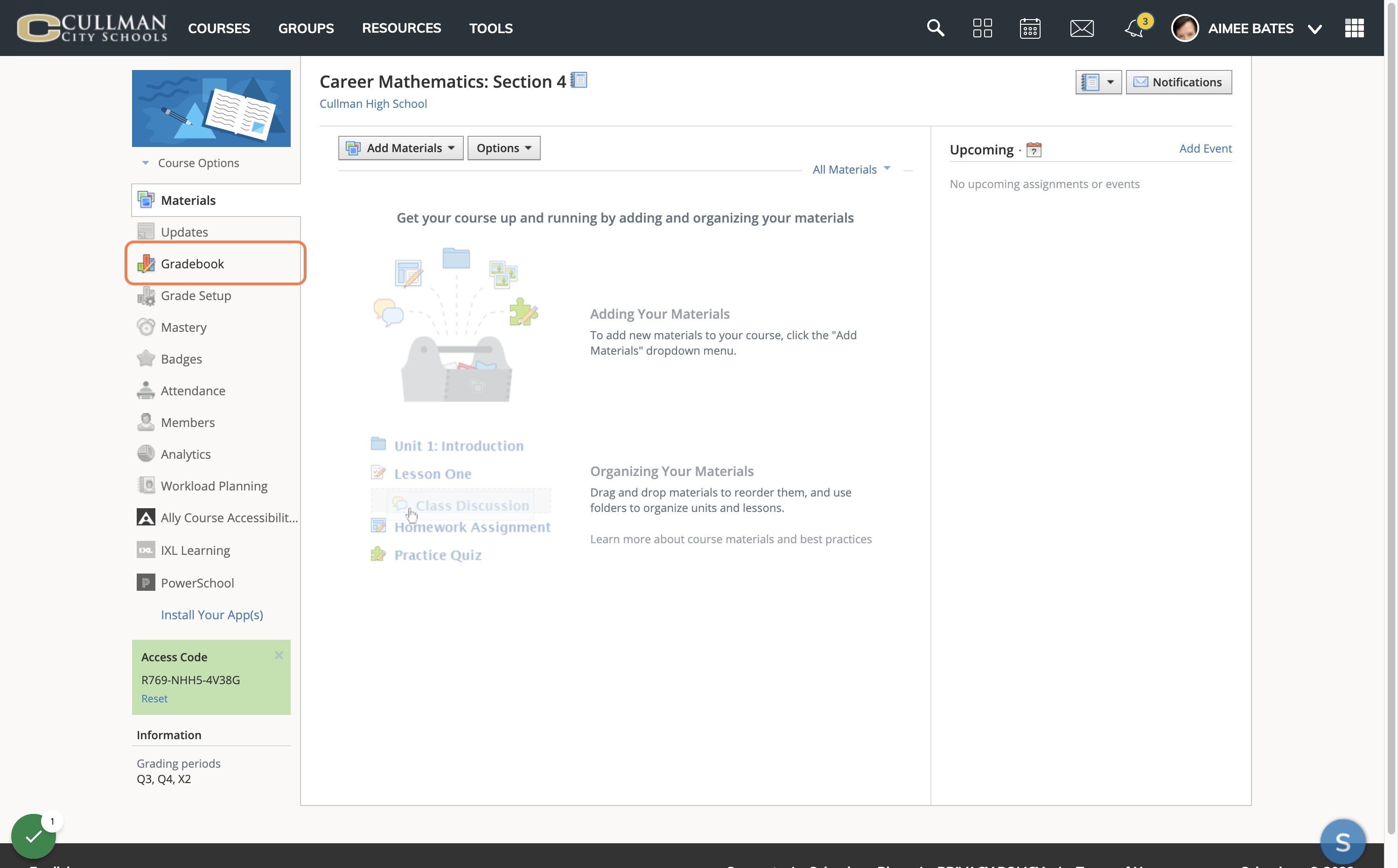The width and height of the screenshot is (1398, 868).
Task: Click Install Your App(s) link
Action: pos(212,615)
